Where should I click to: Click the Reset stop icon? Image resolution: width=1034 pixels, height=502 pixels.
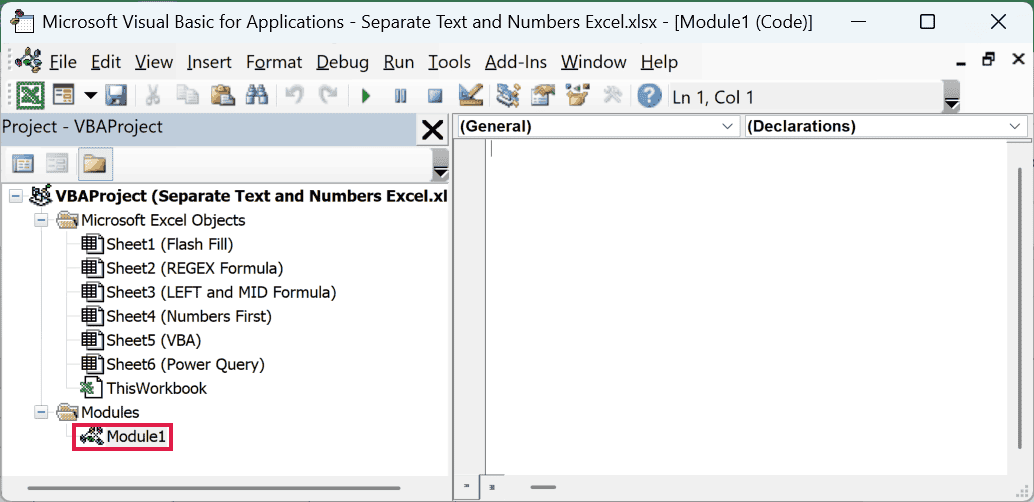[x=435, y=97]
